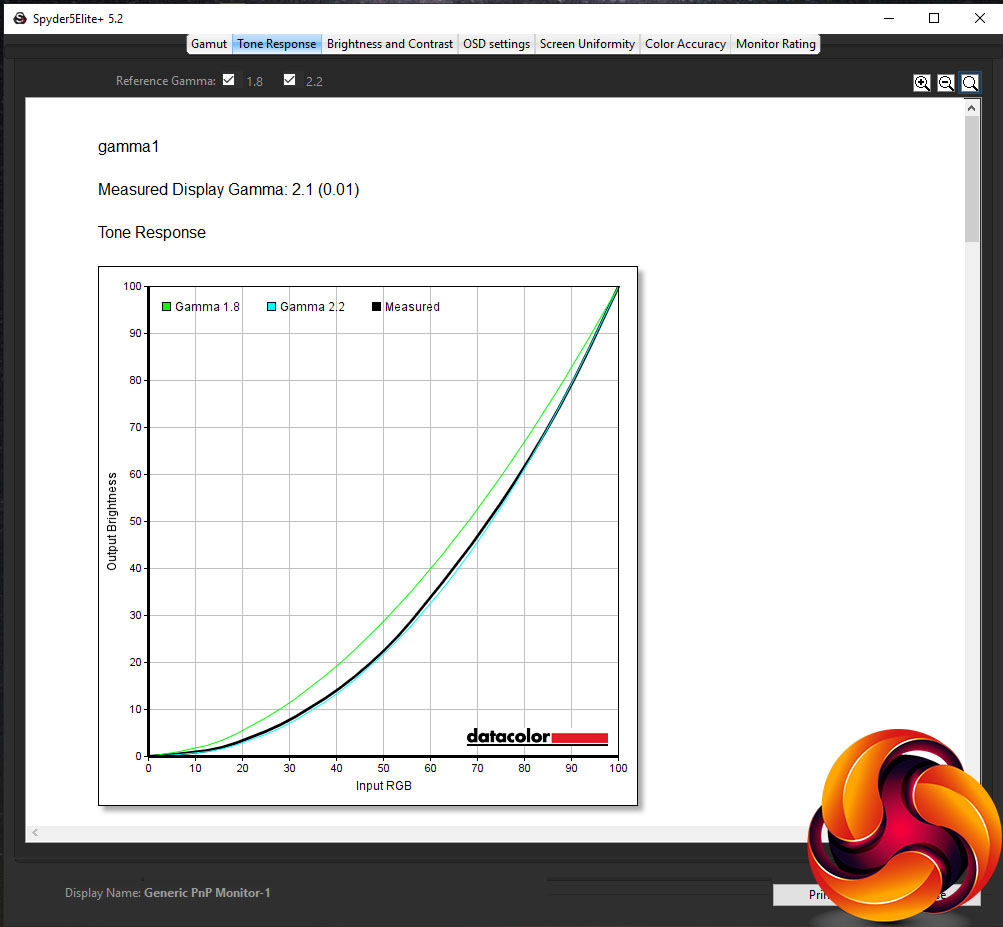Minimize the Spyder5Elite window
Viewport: 1003px width, 927px height.
point(888,18)
